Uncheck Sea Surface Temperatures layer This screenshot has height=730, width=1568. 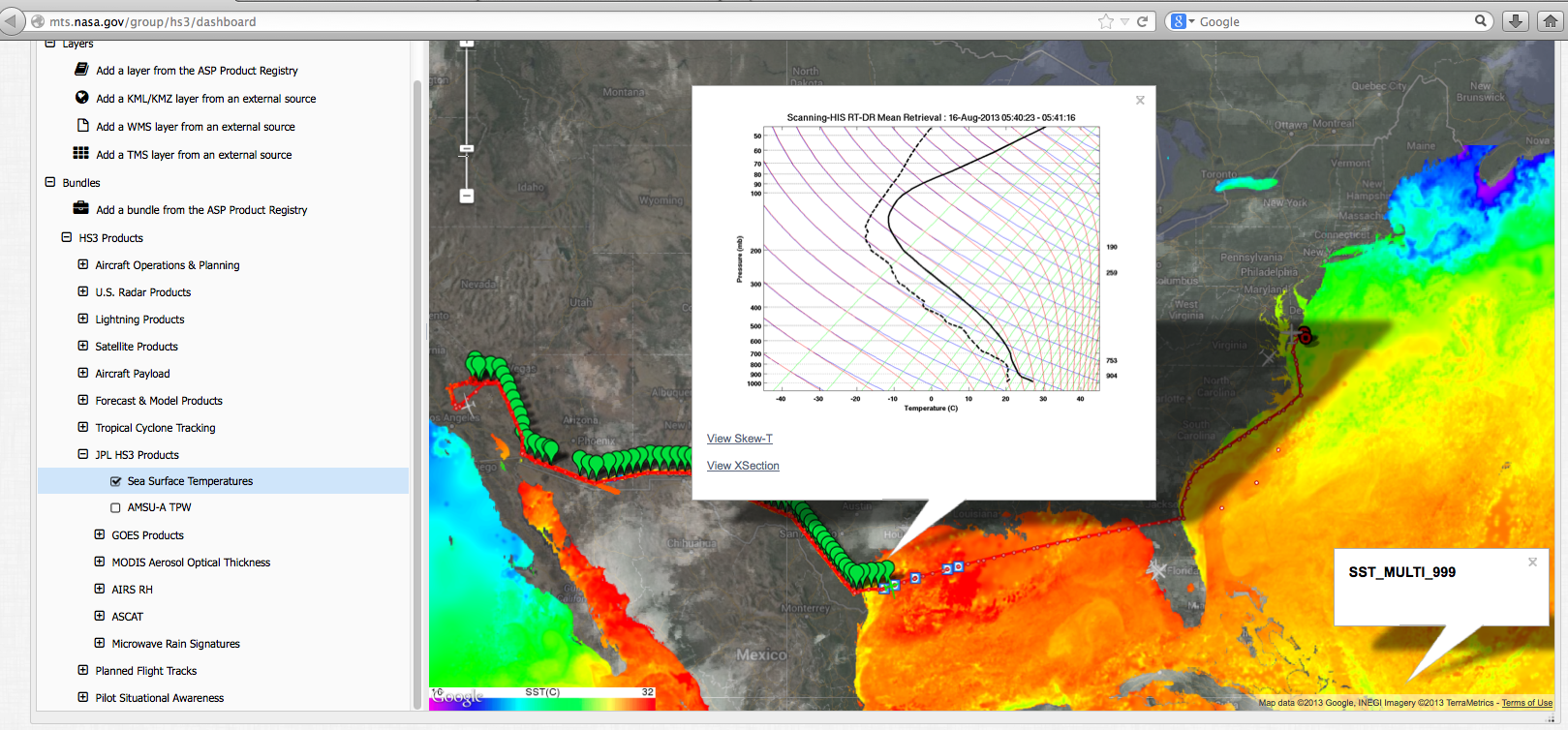click(x=116, y=481)
